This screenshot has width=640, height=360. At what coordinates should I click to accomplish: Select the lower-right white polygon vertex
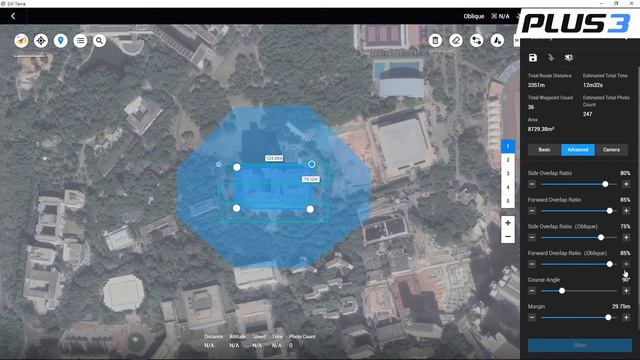click(x=310, y=209)
